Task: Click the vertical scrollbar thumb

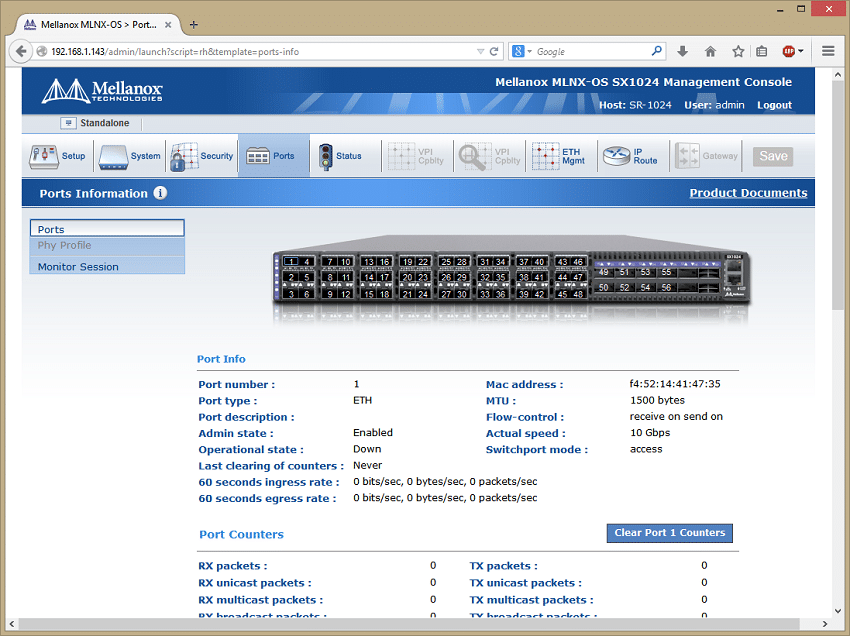Action: pyautogui.click(x=838, y=195)
